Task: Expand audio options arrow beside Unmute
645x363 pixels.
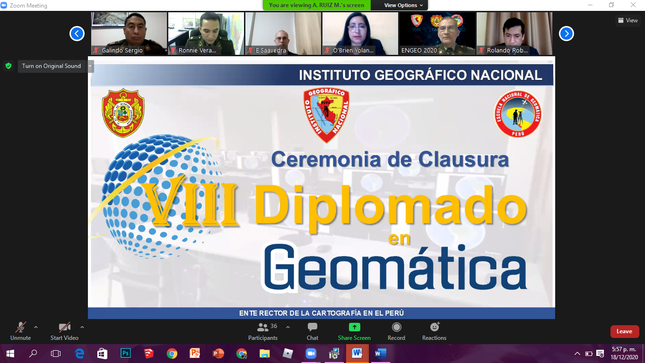Action: pos(36,328)
